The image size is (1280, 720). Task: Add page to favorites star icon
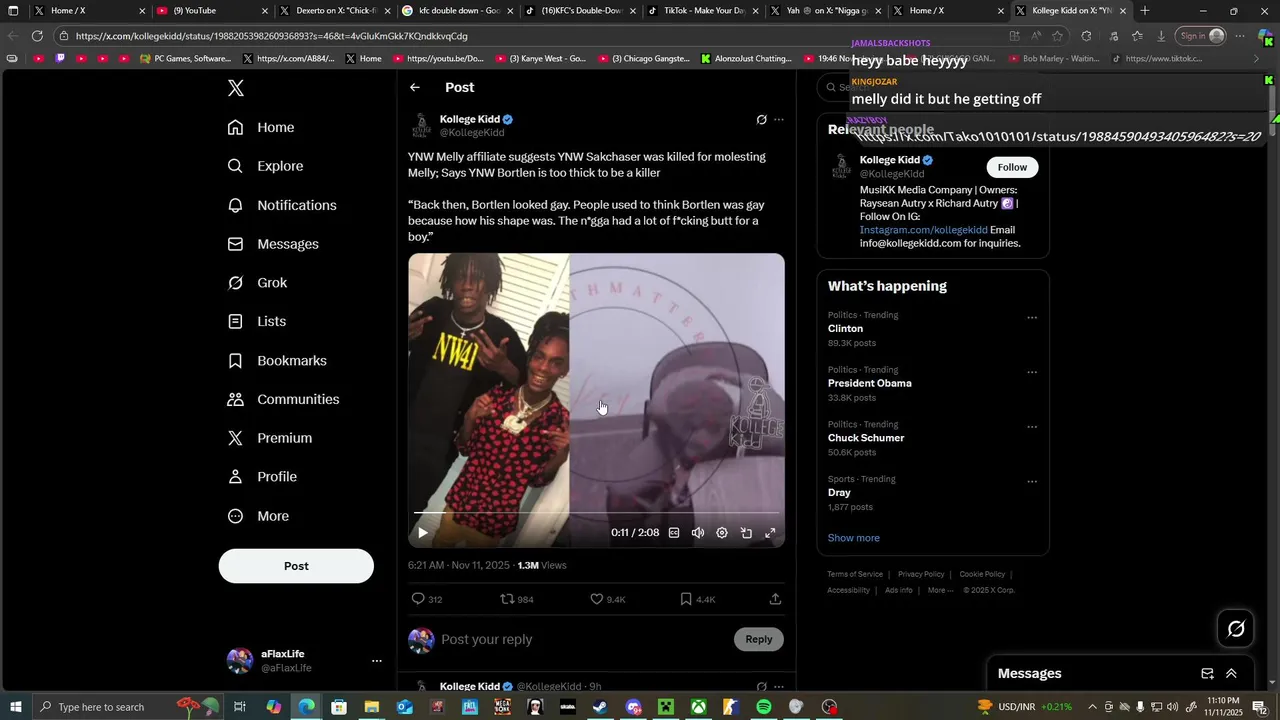pos(1058,36)
